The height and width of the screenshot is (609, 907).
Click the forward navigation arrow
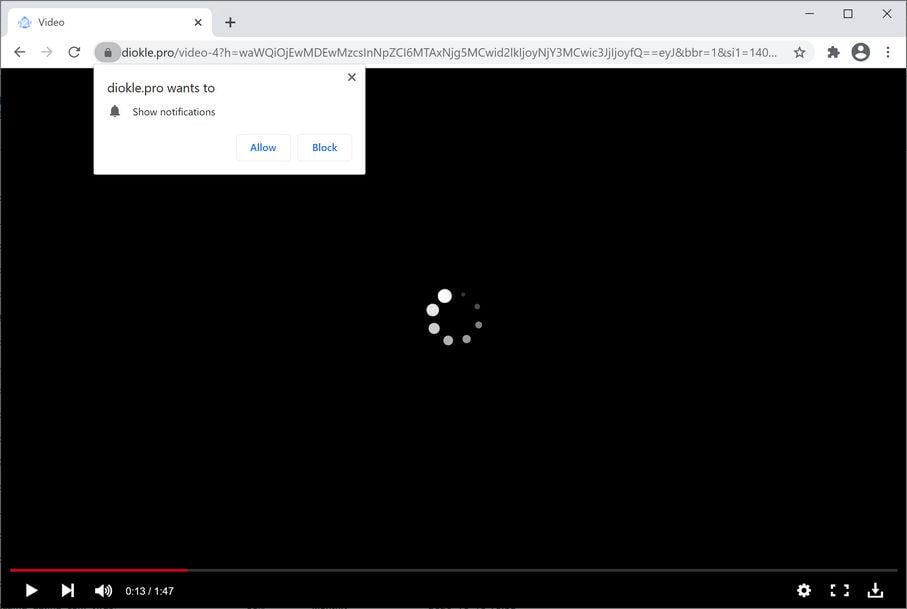coord(46,51)
